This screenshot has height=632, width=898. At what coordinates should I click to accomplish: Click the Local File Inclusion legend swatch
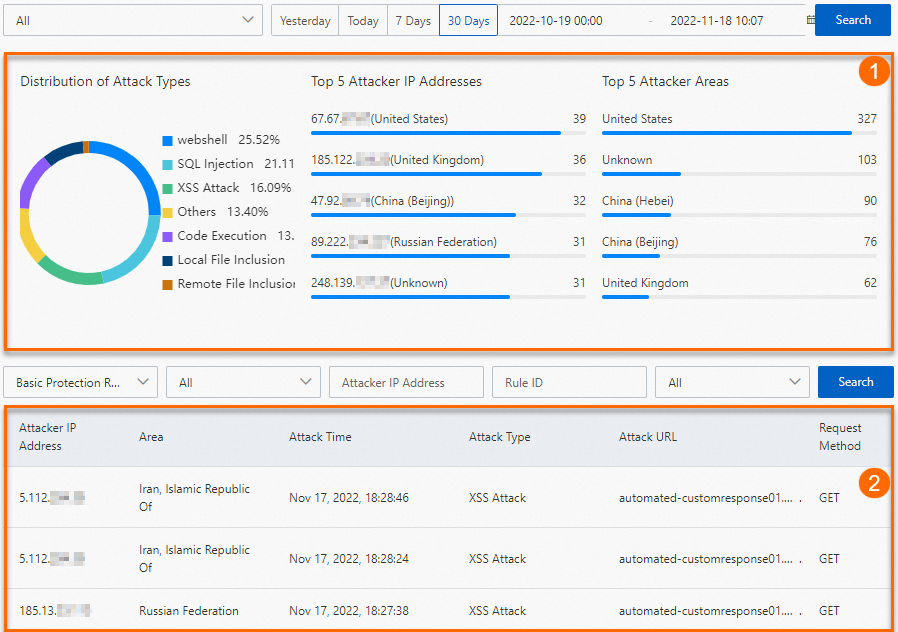[167, 261]
